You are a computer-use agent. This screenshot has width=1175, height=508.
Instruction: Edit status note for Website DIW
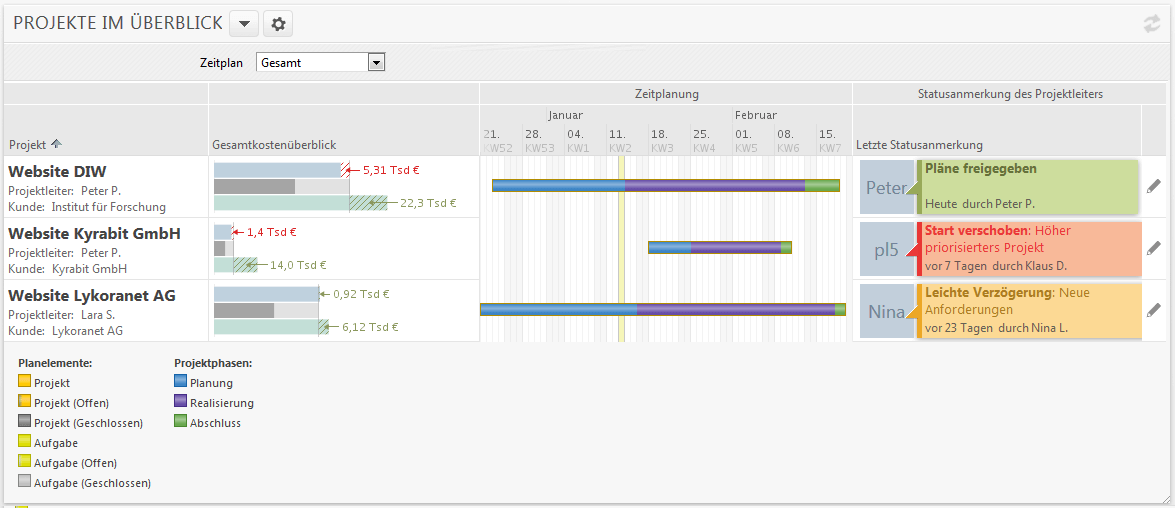pyautogui.click(x=1154, y=186)
